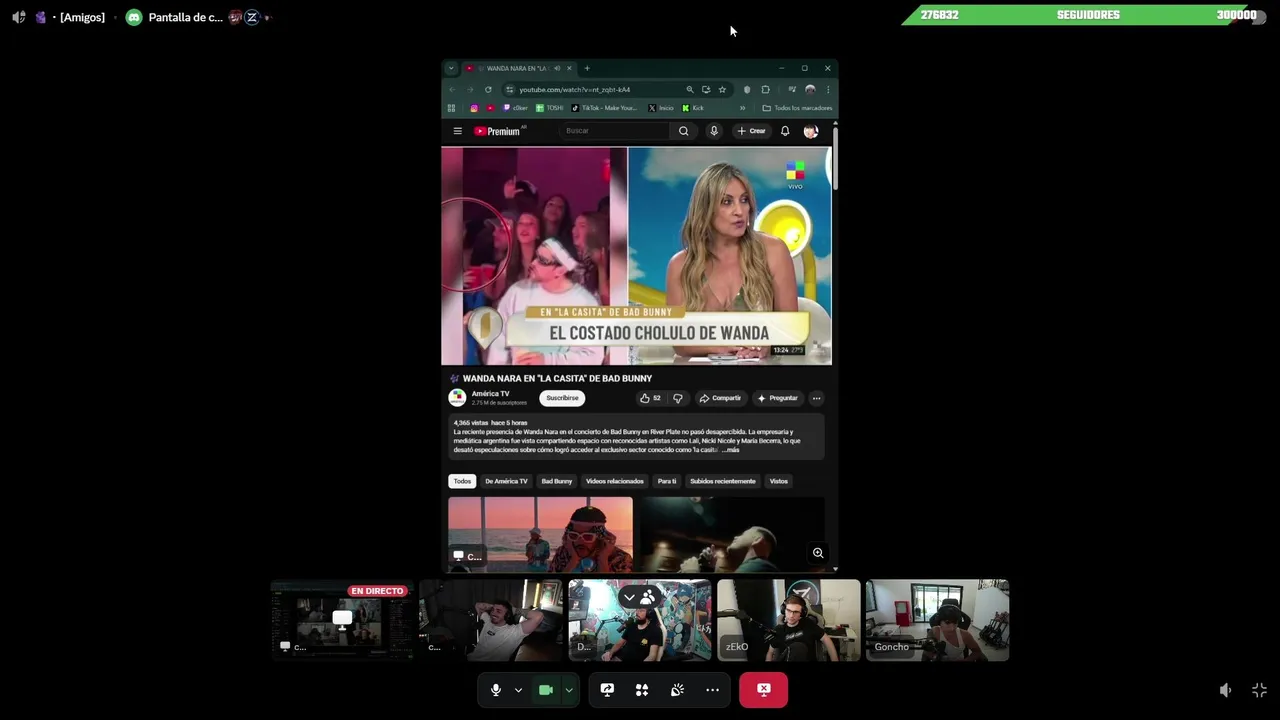This screenshot has height=720, width=1280.
Task: Click the YouTube Buscar search field
Action: 615,131
